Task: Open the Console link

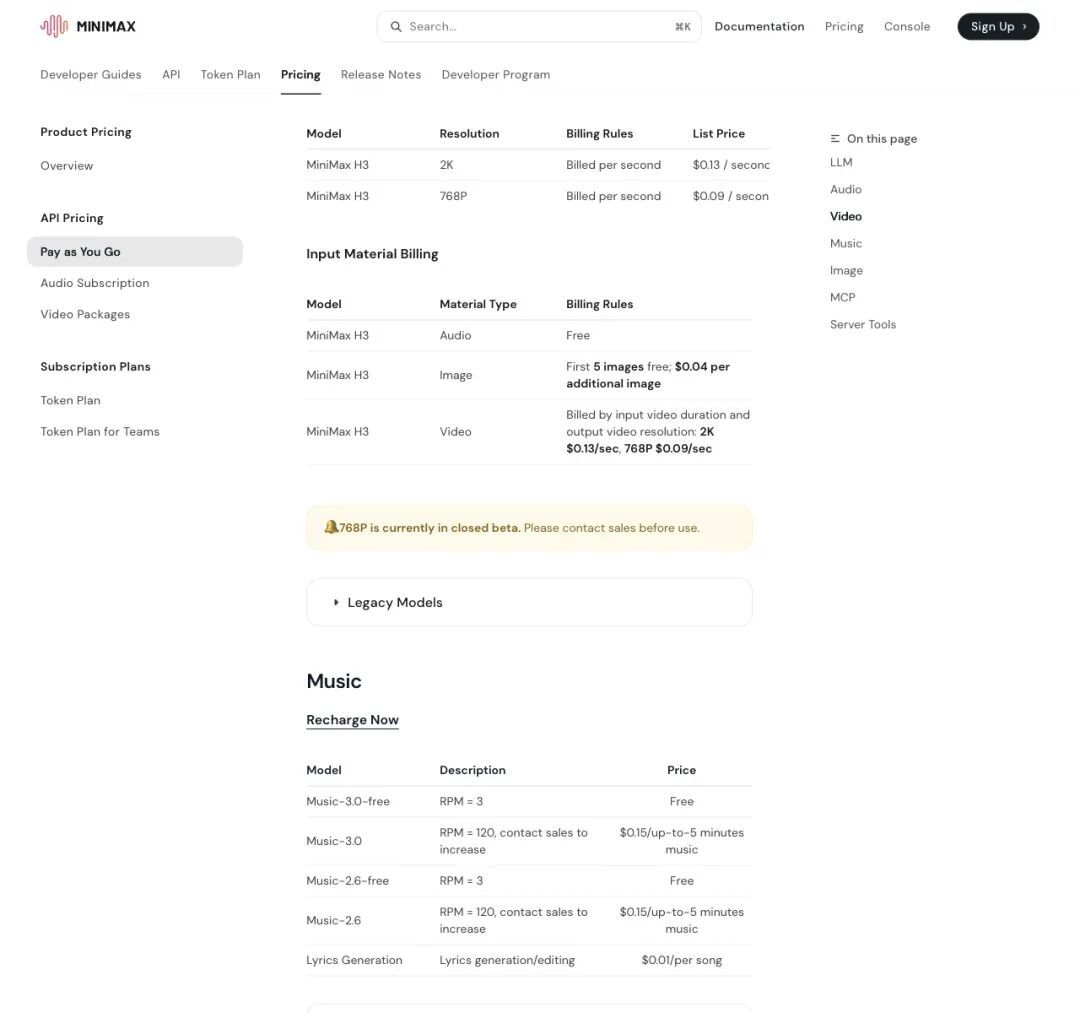Action: coord(907,26)
